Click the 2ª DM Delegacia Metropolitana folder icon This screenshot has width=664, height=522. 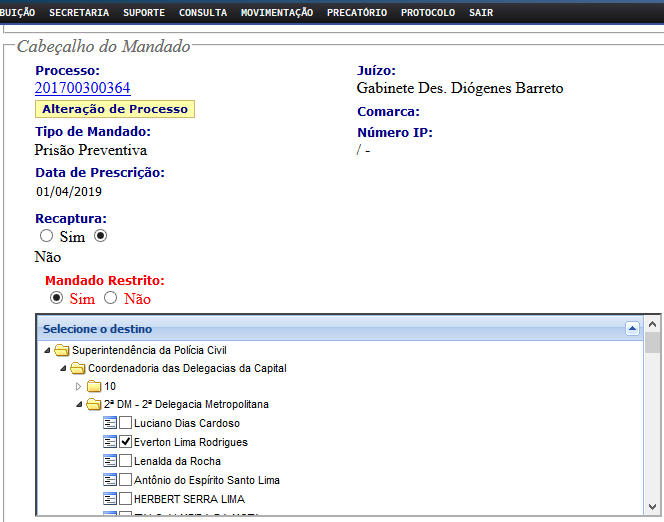[94, 404]
